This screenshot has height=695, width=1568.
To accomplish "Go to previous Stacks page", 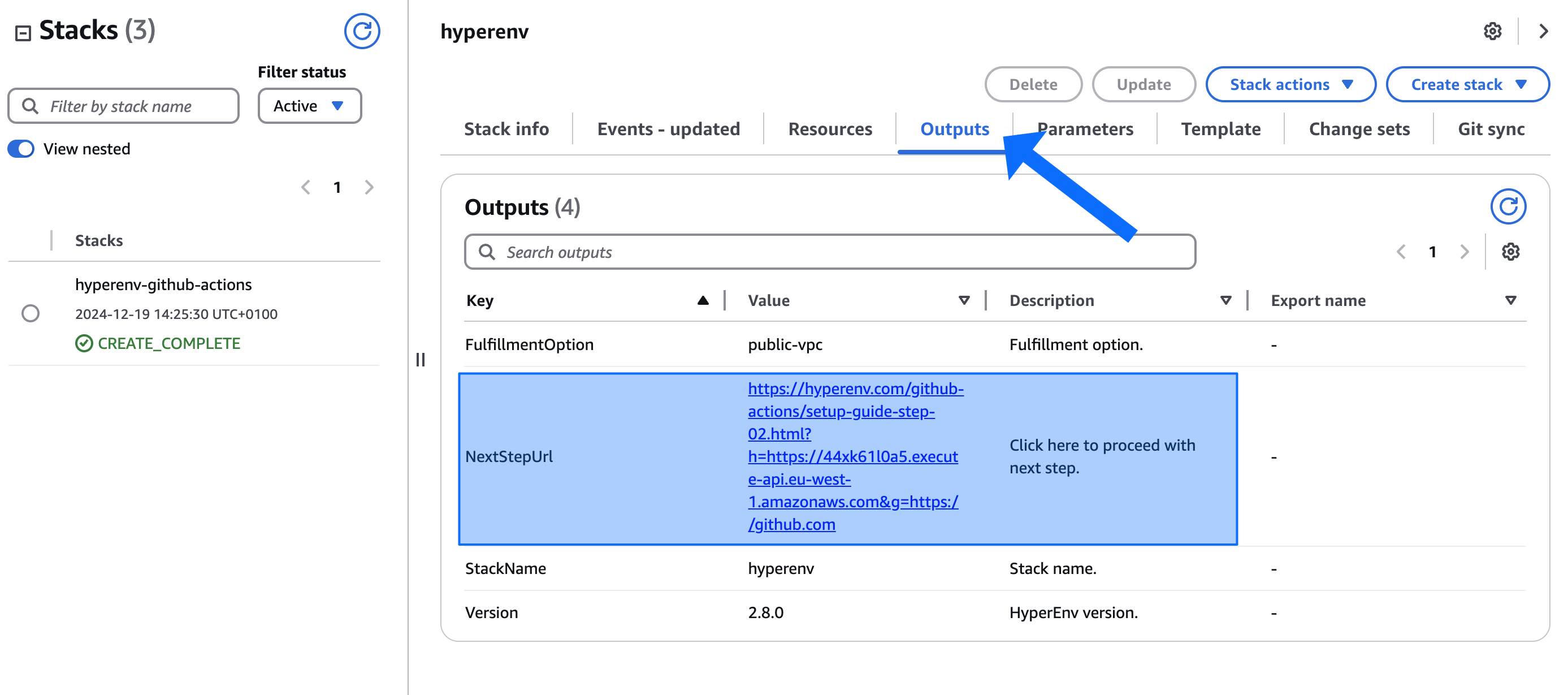I will click(x=306, y=187).
